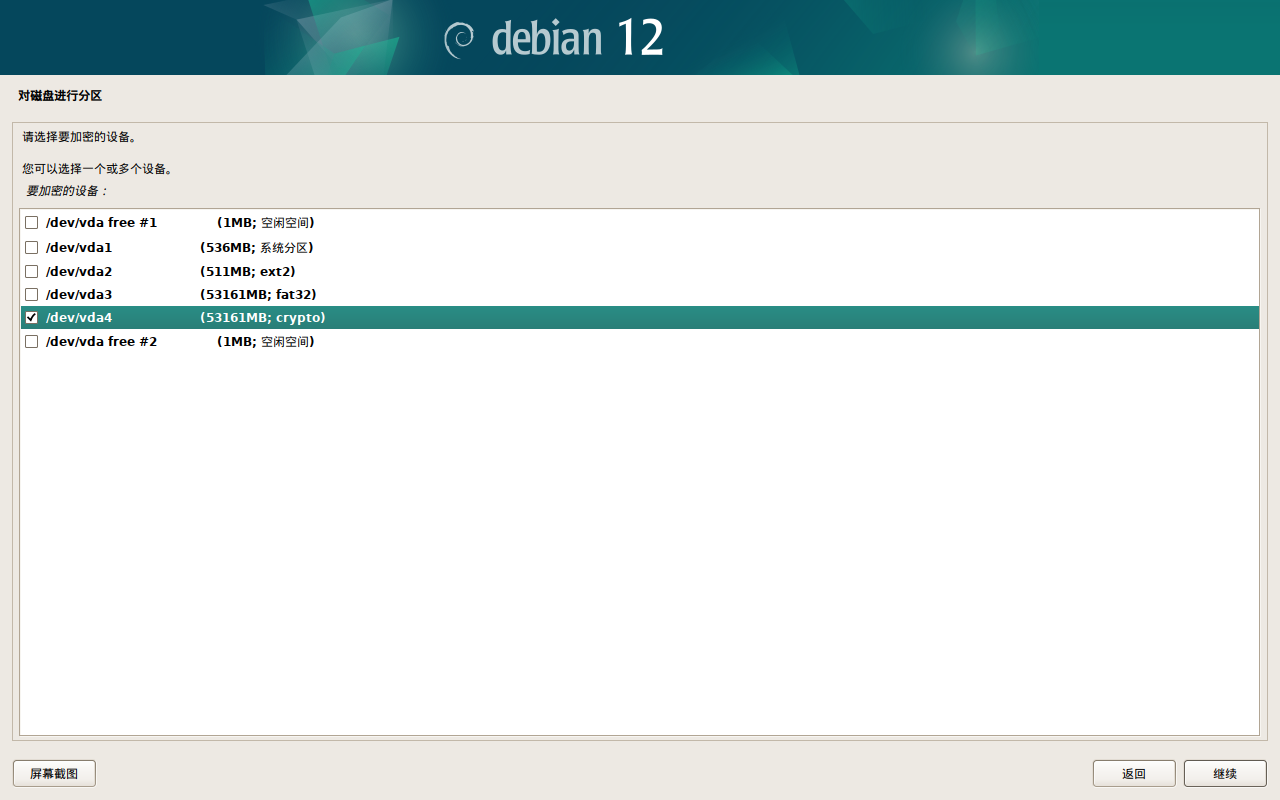Select the /dev/vda3 device name
Image resolution: width=1280 pixels, height=800 pixels.
click(79, 295)
